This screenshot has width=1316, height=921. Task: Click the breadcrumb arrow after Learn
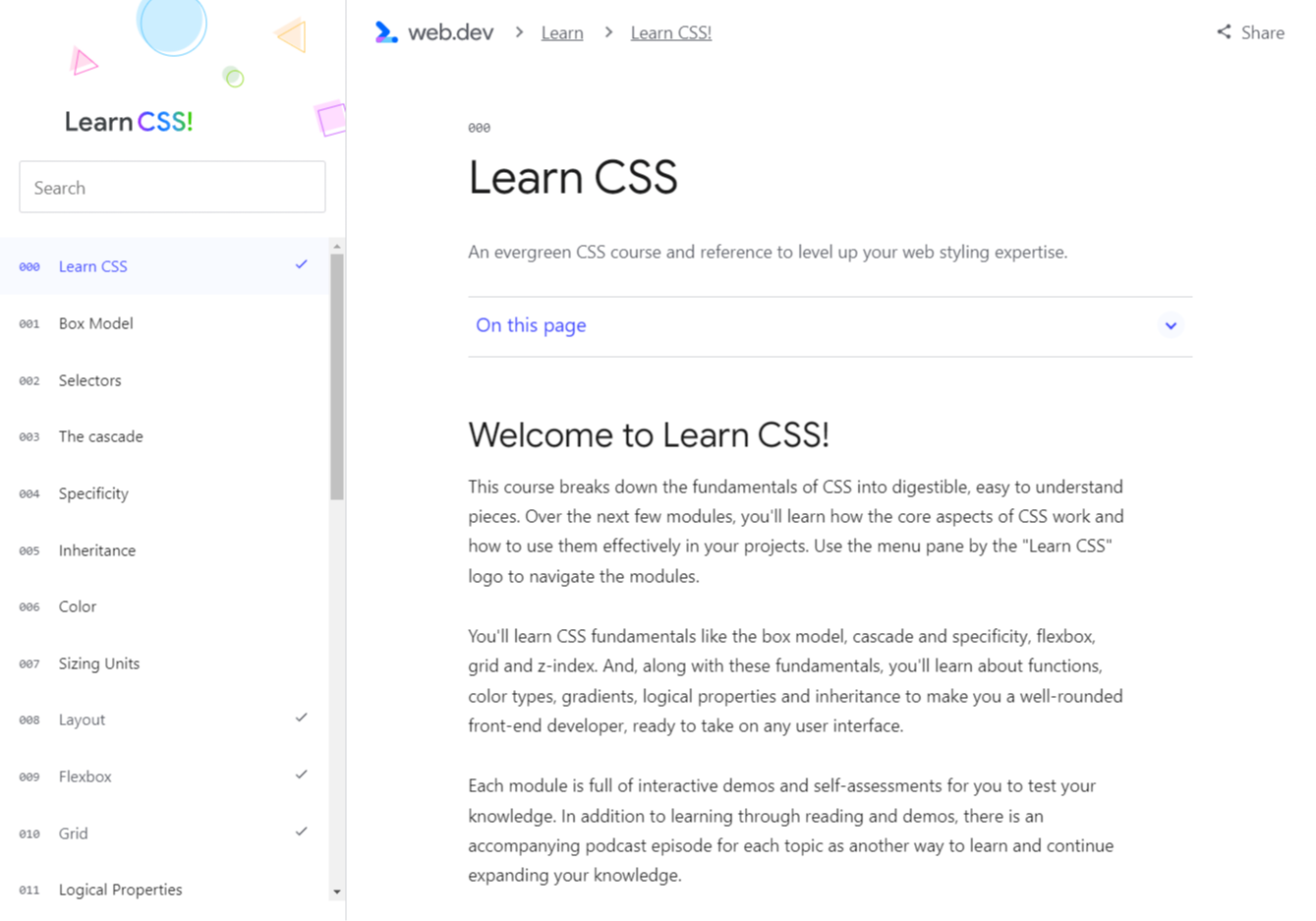click(609, 31)
